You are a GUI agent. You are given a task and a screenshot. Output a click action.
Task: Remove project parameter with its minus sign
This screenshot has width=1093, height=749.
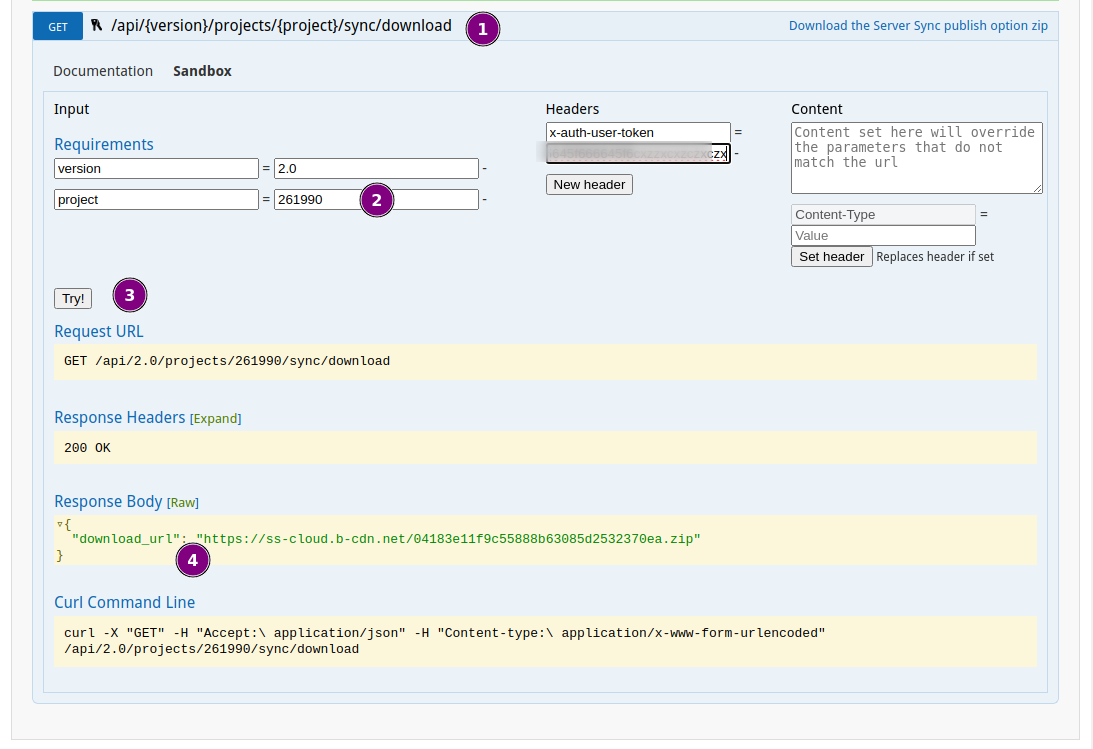click(484, 199)
